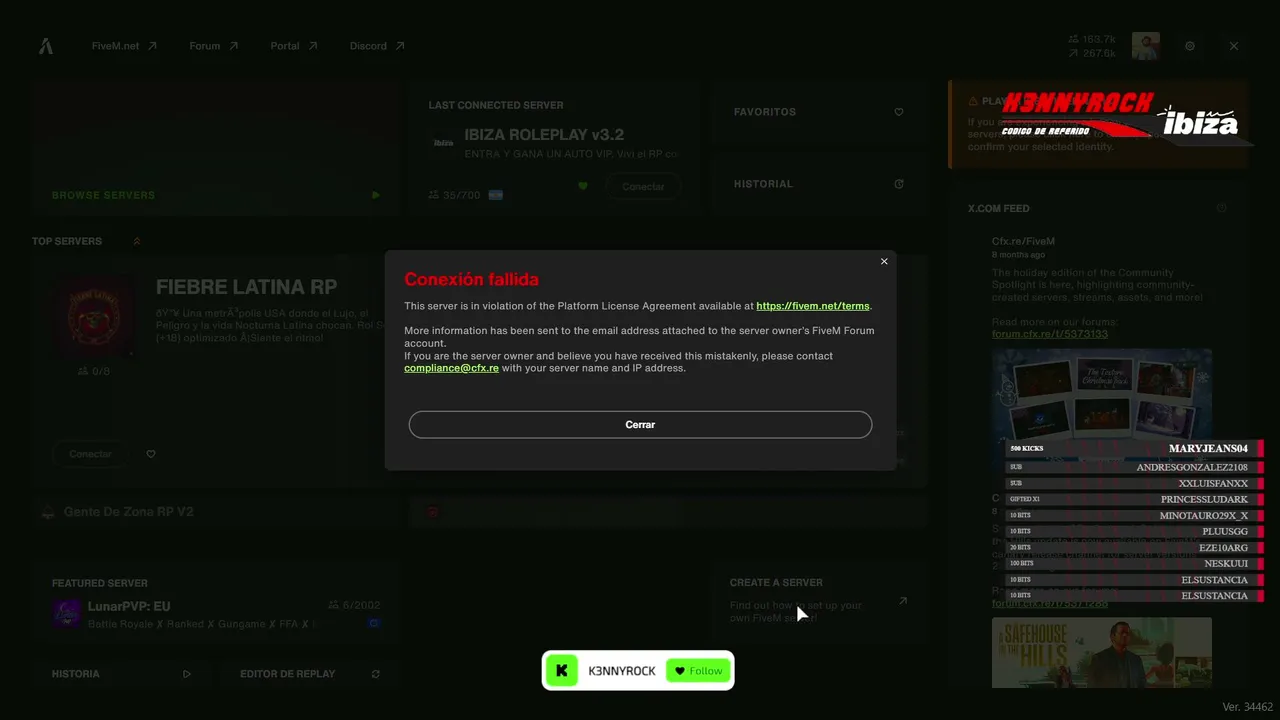Close the launcher with top-right X
This screenshot has width=1280, height=720.
(x=1234, y=46)
